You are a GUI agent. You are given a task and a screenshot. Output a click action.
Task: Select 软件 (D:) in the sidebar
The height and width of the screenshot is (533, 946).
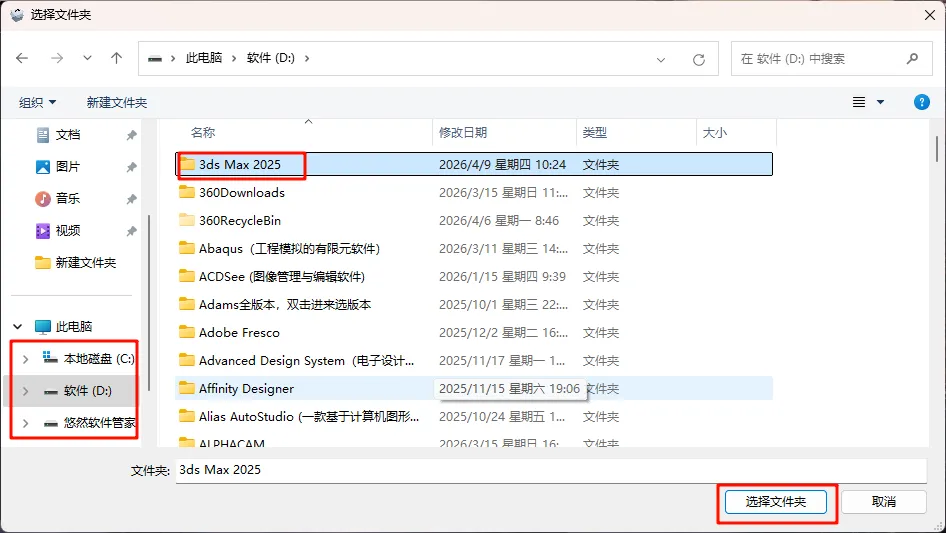click(87, 391)
